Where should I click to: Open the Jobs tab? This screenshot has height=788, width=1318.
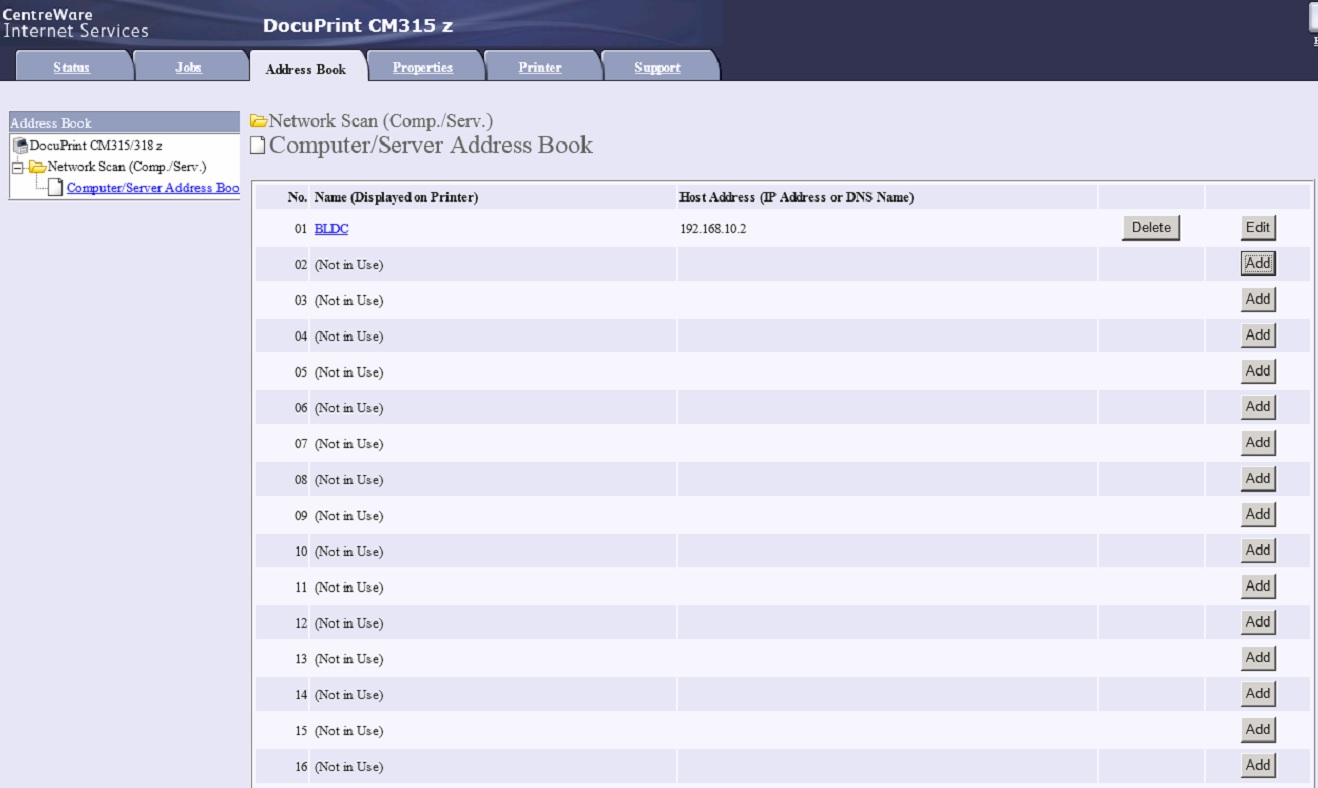(188, 67)
